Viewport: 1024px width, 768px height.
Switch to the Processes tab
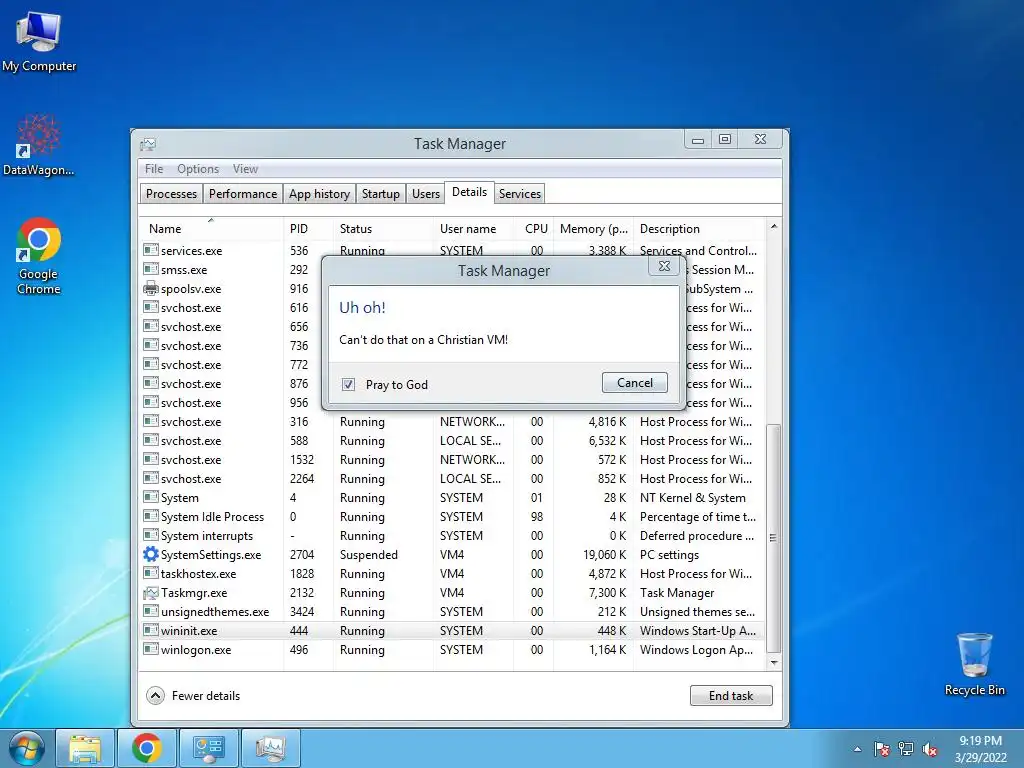click(171, 193)
